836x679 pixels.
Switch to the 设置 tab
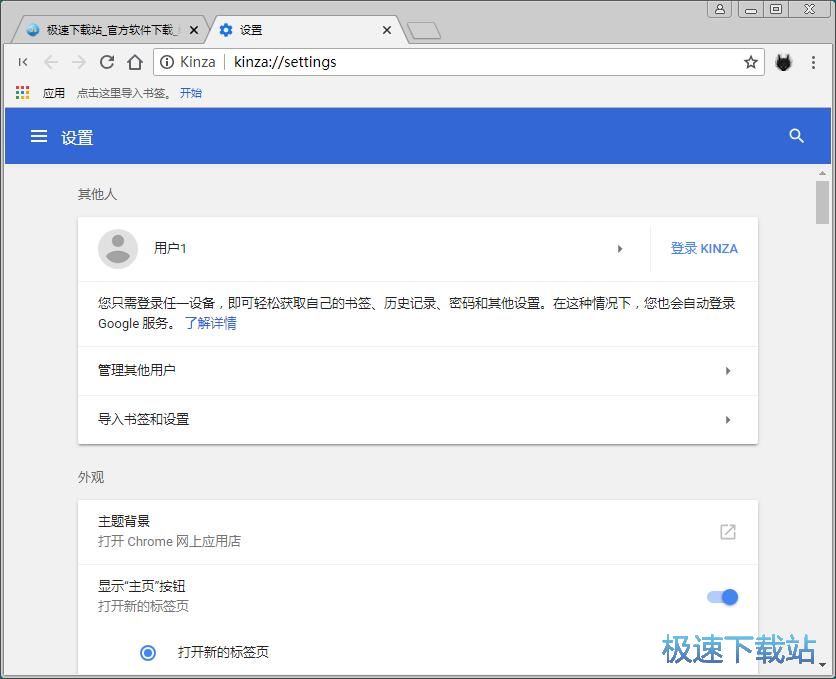click(307, 30)
